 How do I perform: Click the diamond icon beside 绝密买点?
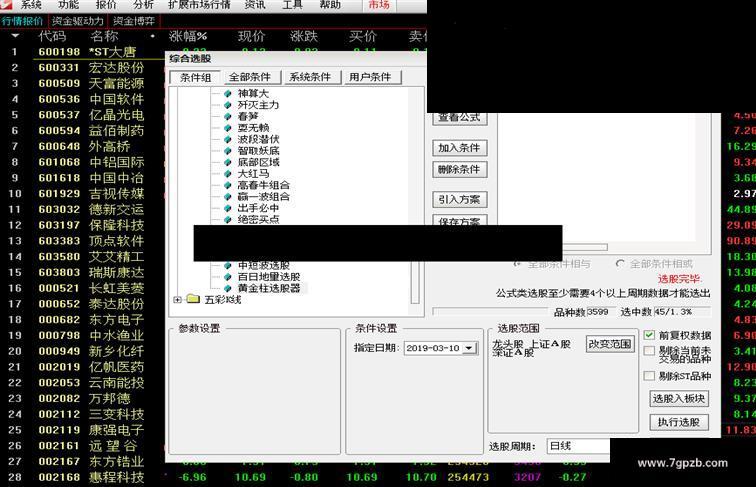point(228,219)
